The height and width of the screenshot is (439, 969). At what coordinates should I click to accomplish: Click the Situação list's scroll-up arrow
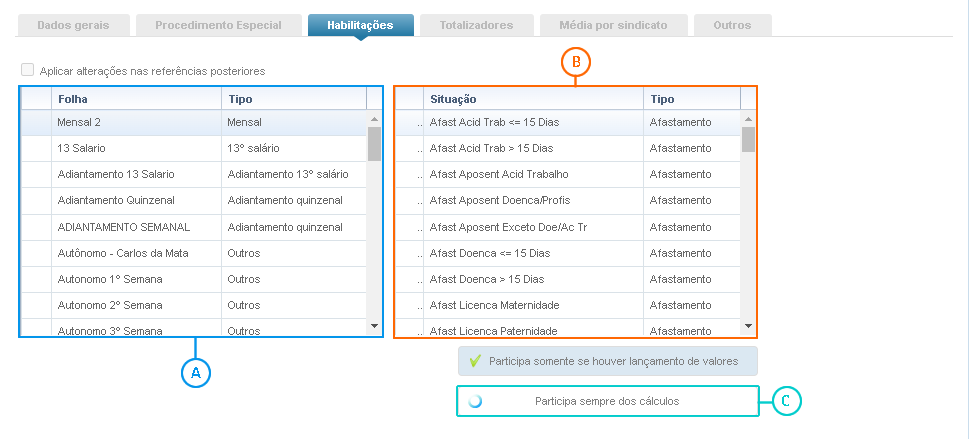[748, 118]
